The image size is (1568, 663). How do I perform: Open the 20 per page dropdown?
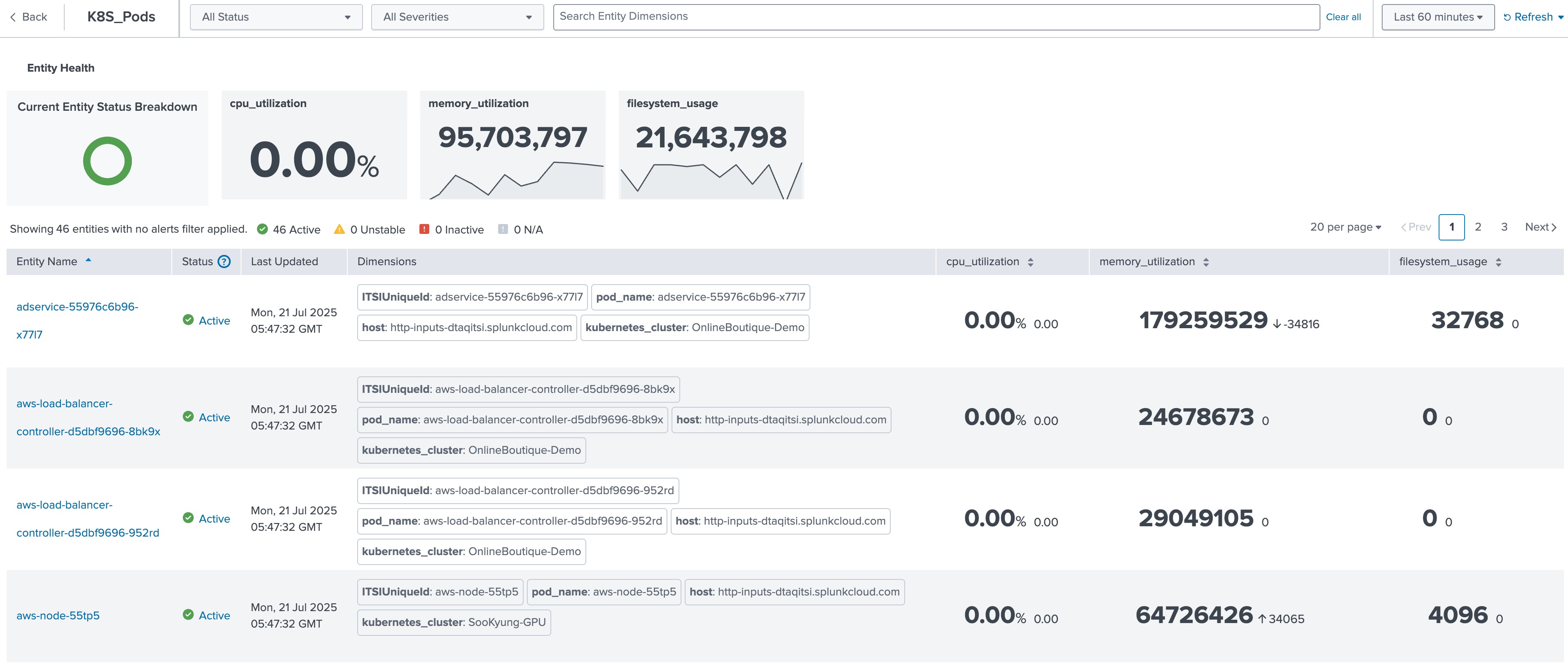1345,227
